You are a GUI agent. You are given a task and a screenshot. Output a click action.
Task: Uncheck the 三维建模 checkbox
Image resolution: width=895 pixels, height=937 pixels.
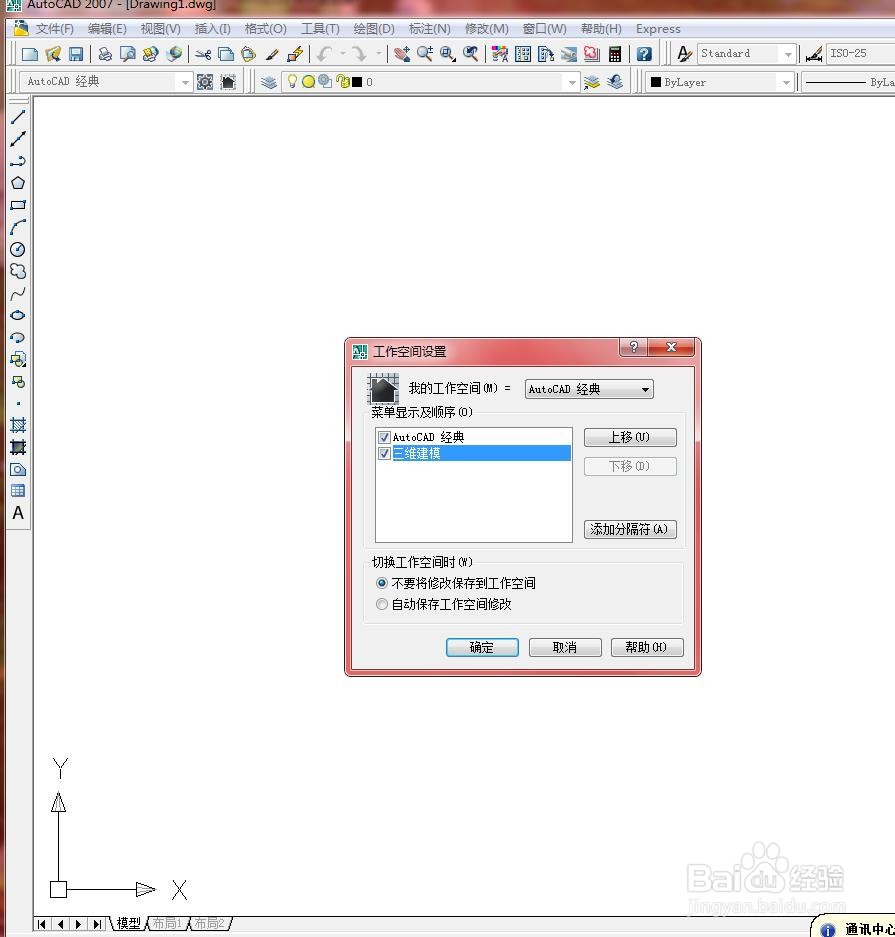click(384, 454)
